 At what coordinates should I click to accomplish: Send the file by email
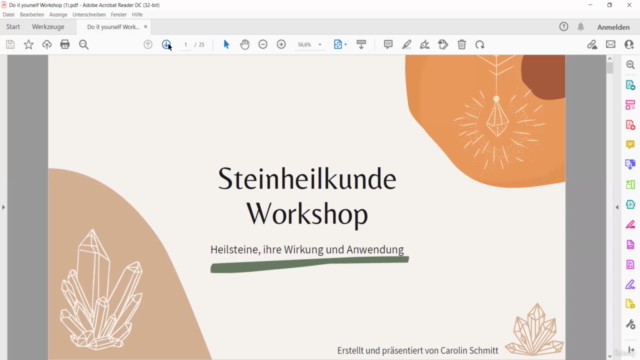(611, 44)
